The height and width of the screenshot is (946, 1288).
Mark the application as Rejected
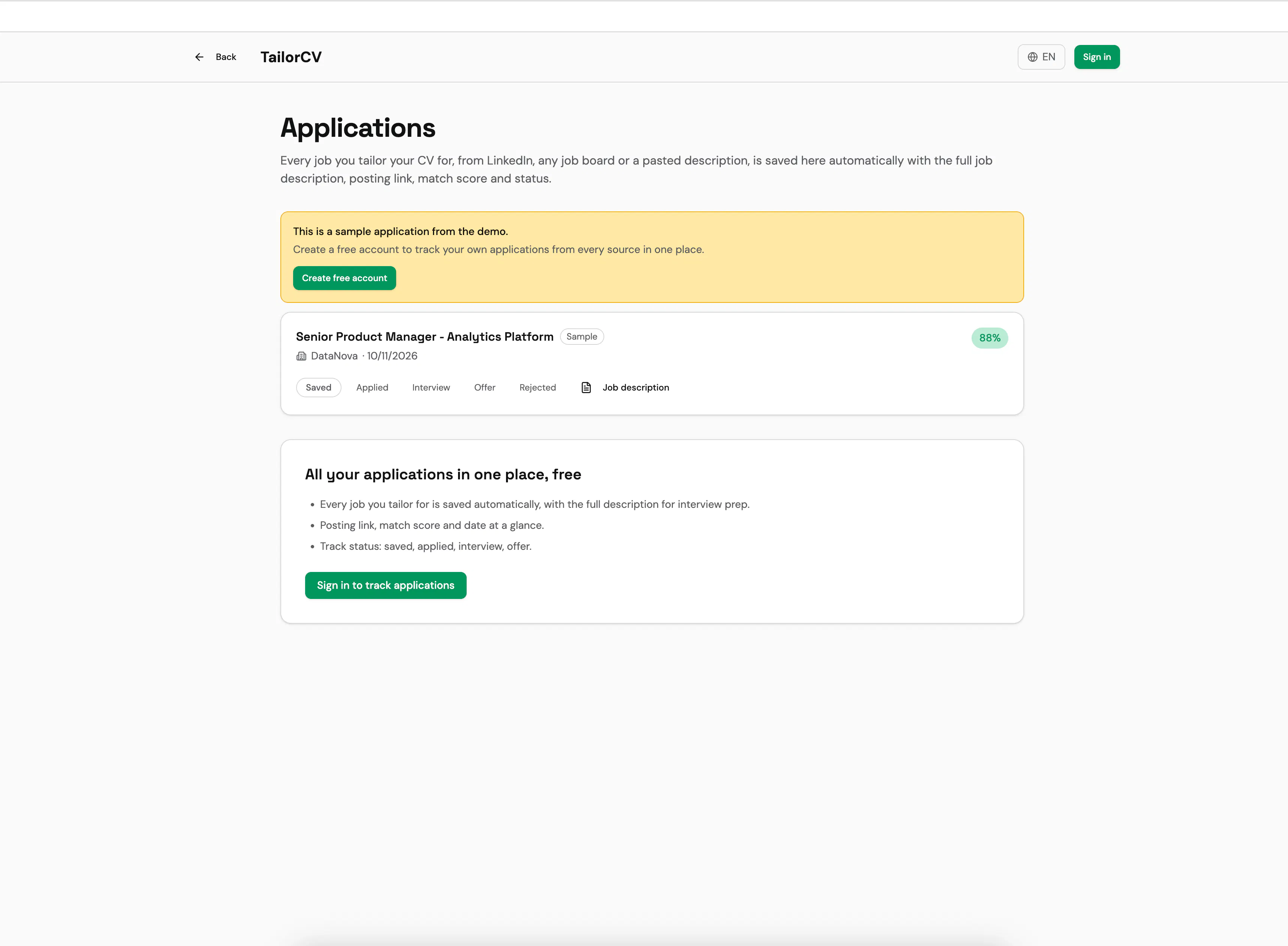[538, 388]
